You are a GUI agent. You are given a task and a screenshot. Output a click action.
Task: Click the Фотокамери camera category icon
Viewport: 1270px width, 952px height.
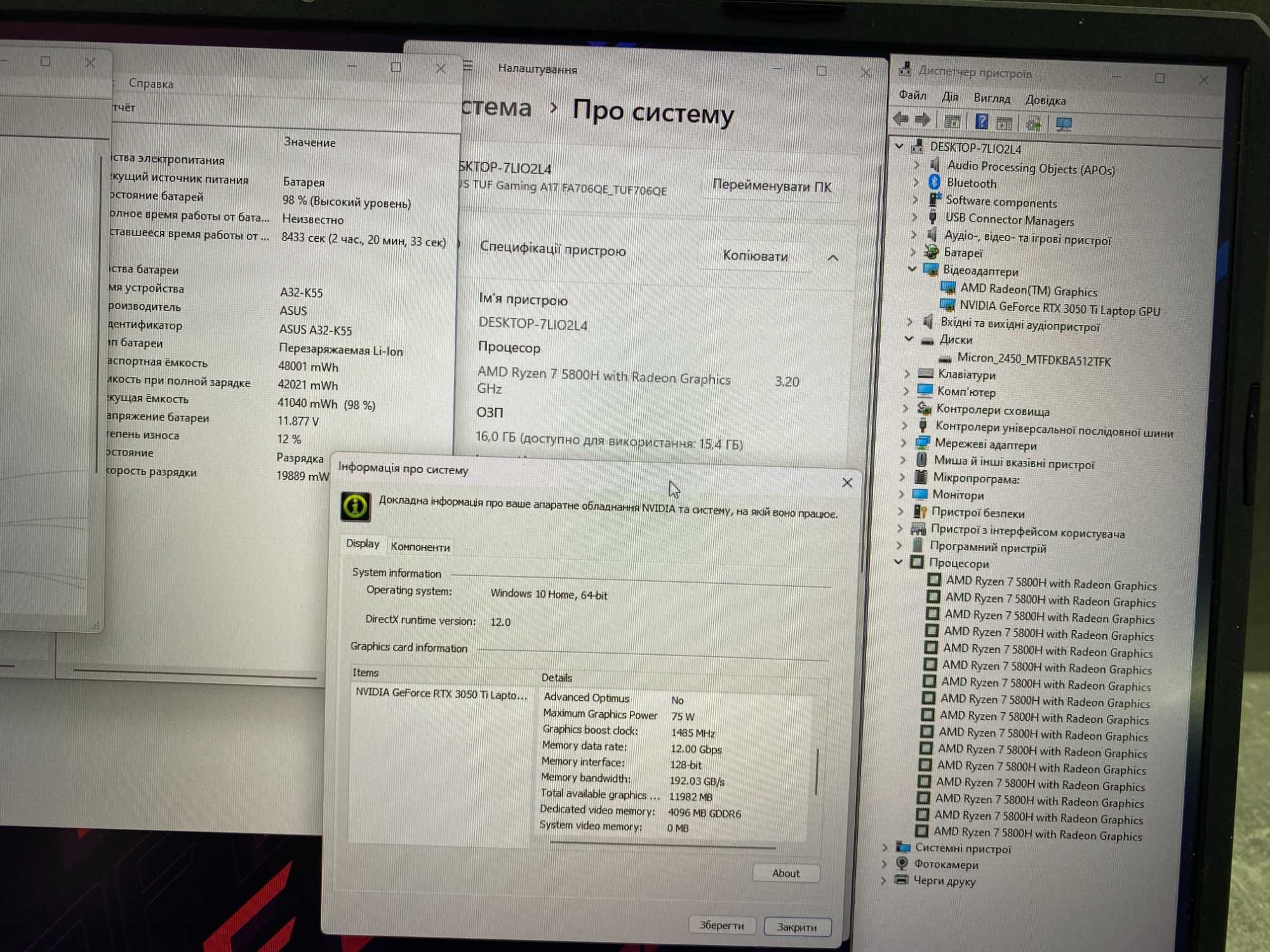[902, 863]
